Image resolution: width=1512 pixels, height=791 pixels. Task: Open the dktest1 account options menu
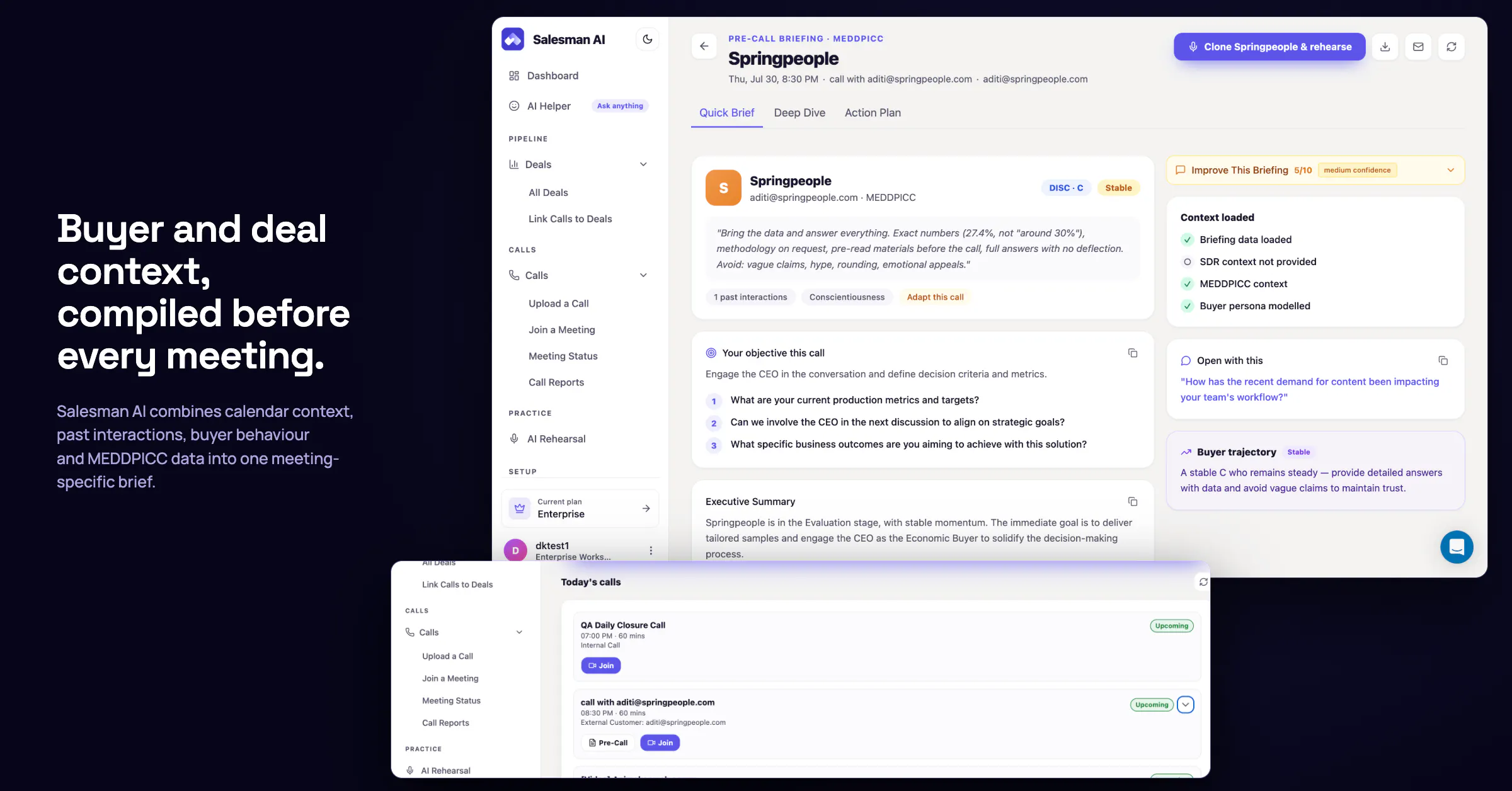click(x=651, y=550)
